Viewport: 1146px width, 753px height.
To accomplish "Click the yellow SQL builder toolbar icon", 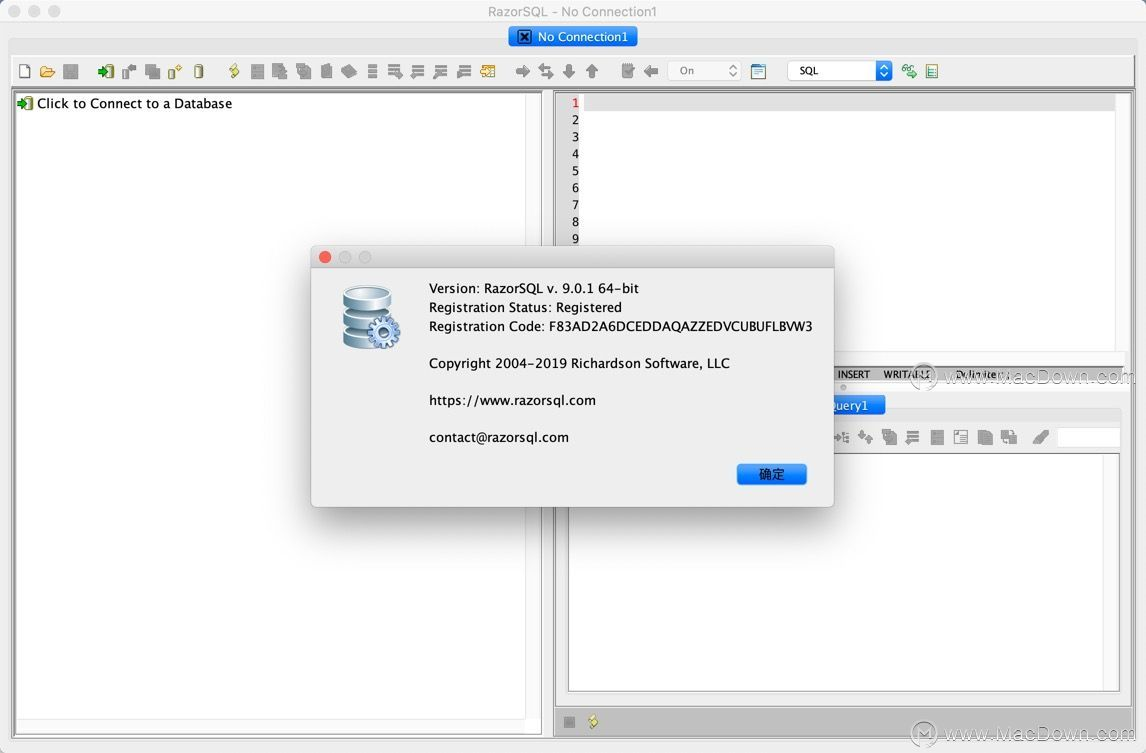I will [487, 71].
